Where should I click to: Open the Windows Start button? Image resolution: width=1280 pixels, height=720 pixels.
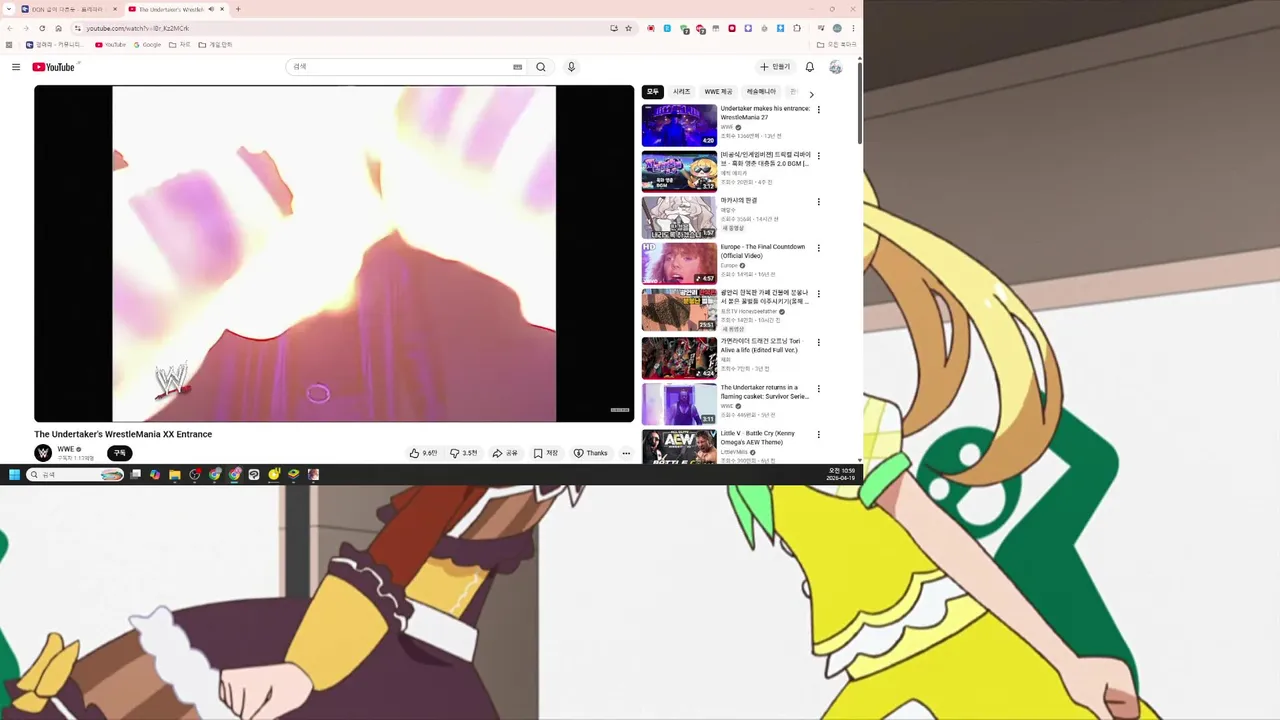[14, 475]
